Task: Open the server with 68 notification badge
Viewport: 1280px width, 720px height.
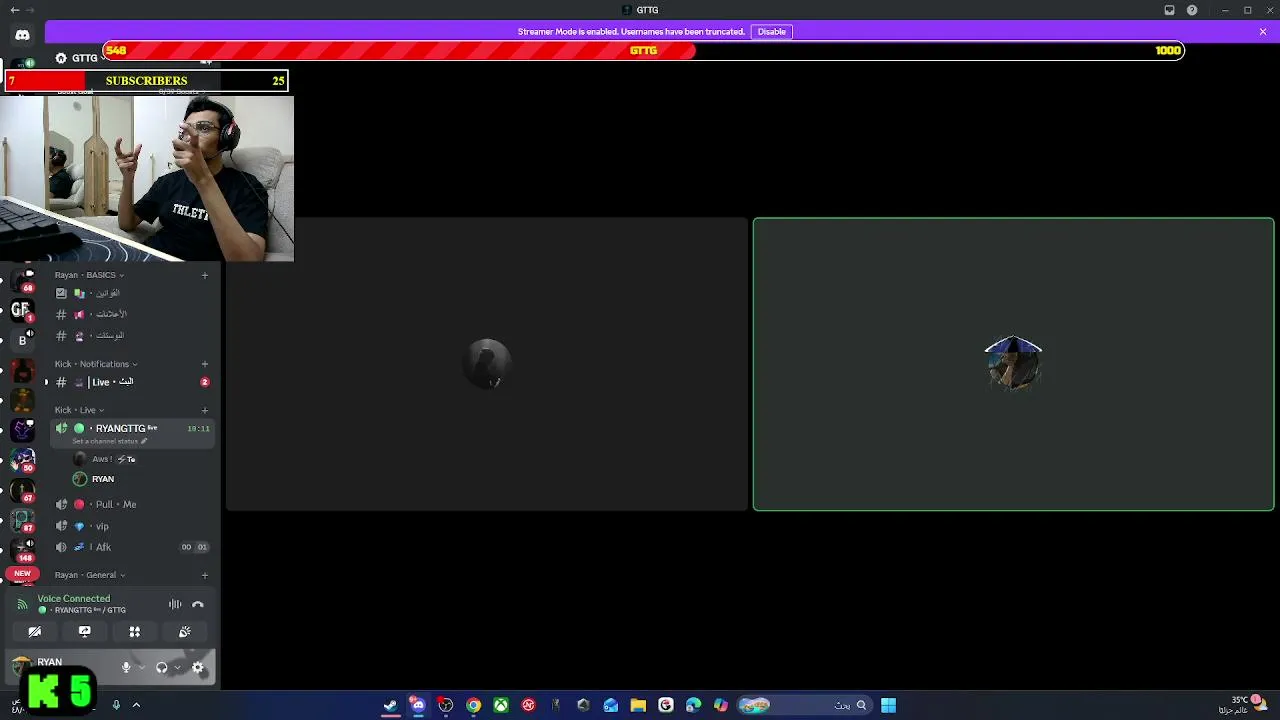Action: (22, 280)
